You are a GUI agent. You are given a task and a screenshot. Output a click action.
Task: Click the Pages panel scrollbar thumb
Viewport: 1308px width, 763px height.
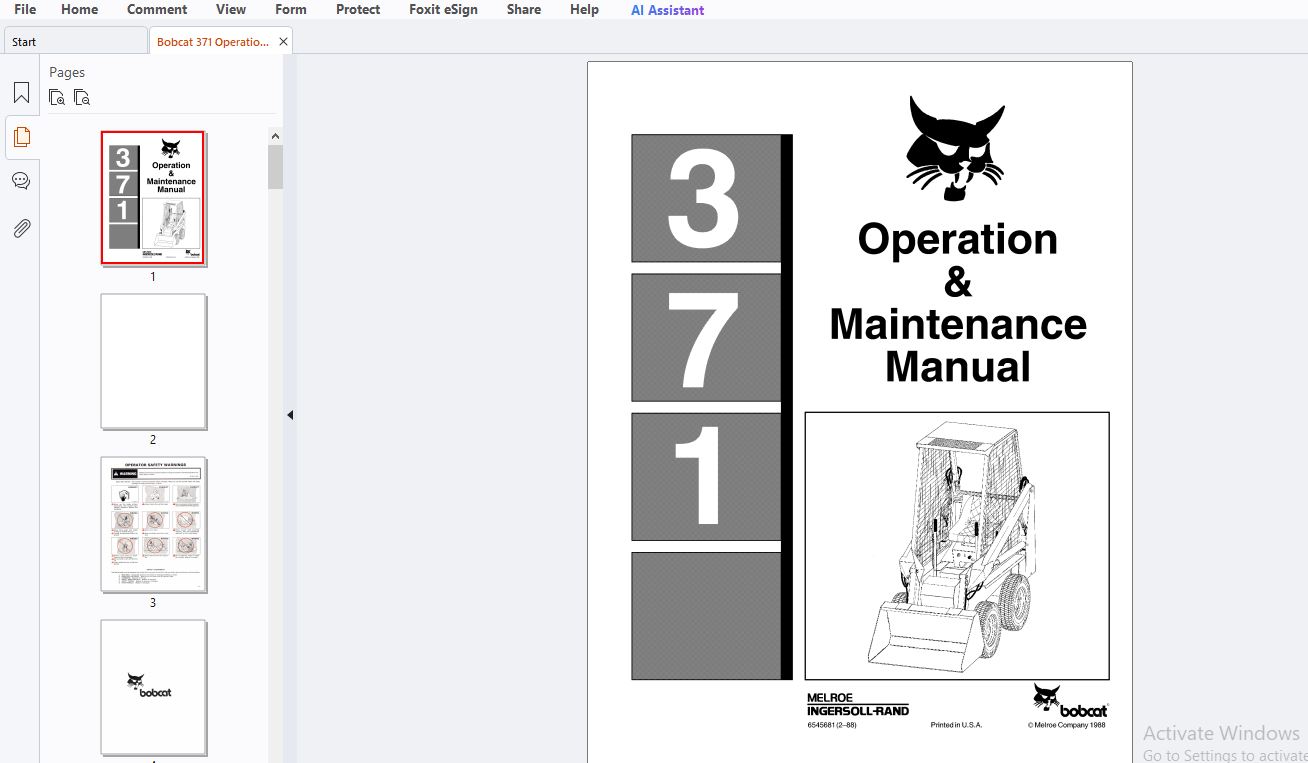click(275, 166)
